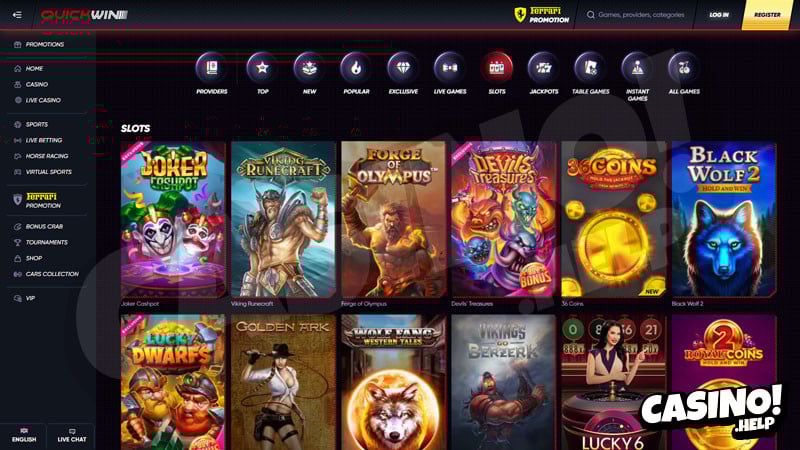Open the 2 Royal Coins thumbnail
This screenshot has height=450, width=800.
click(x=724, y=382)
